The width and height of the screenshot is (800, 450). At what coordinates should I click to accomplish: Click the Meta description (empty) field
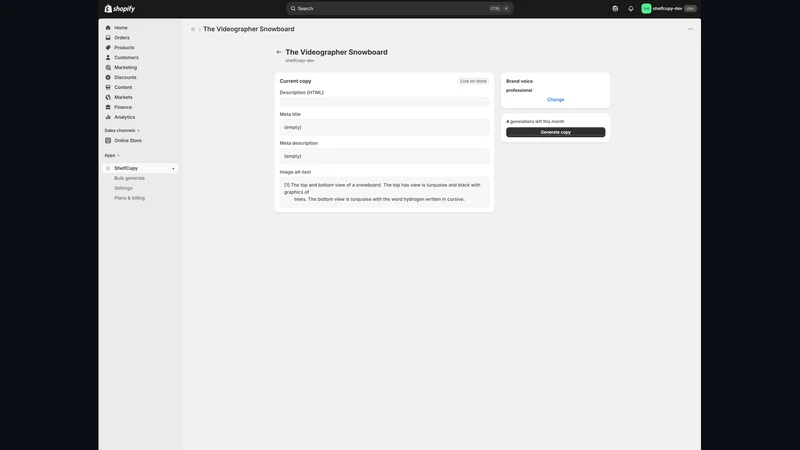pos(384,156)
